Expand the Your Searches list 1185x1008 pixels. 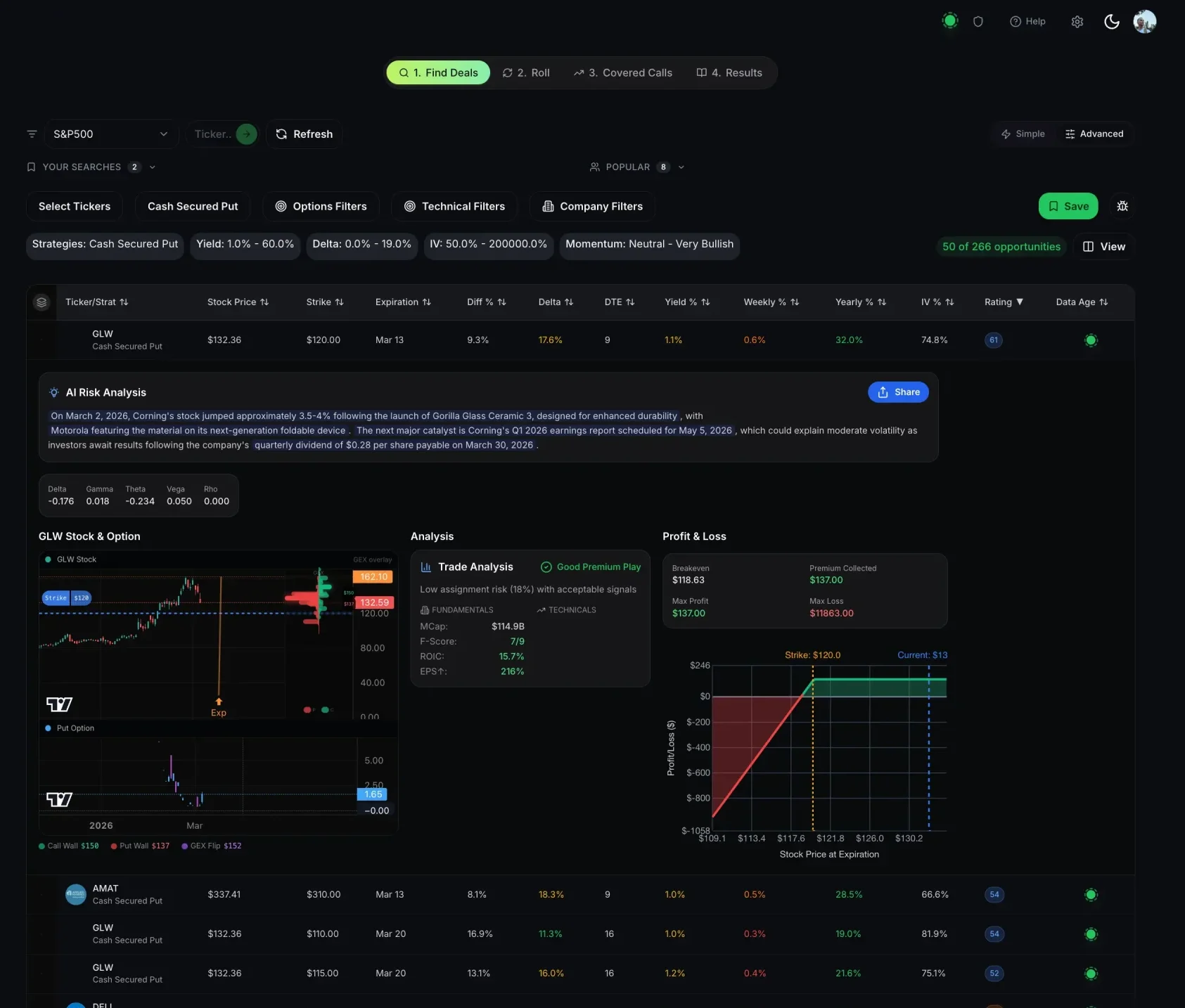[x=91, y=167]
